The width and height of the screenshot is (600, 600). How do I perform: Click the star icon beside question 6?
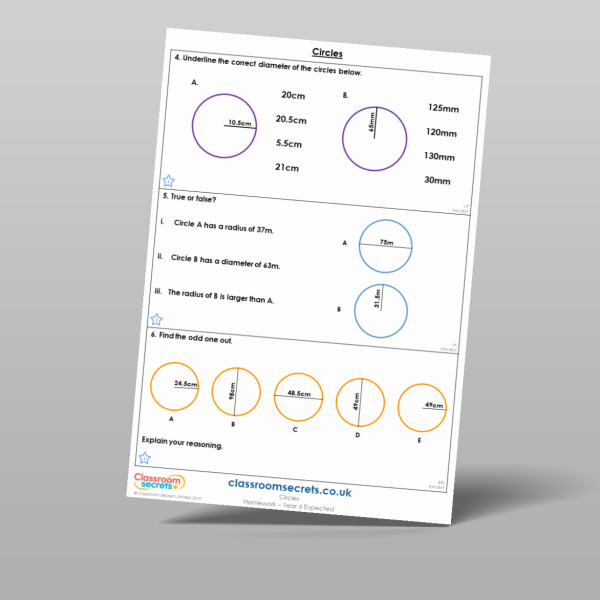click(x=144, y=457)
